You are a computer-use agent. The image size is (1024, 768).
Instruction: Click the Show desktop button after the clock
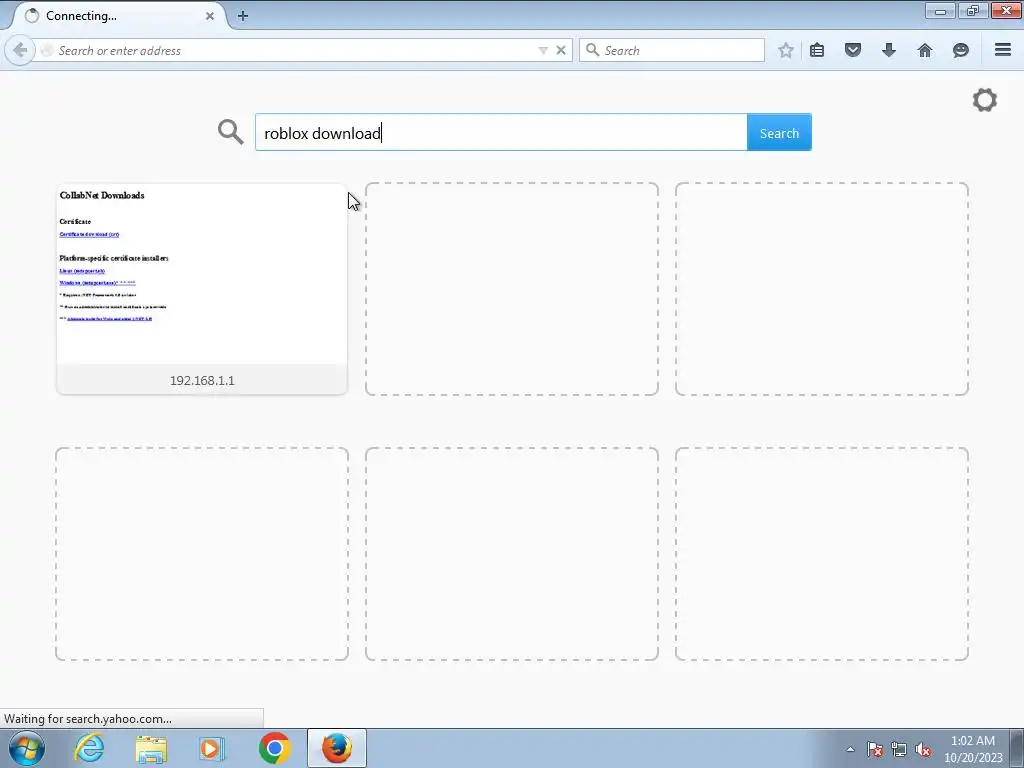coord(1017,748)
